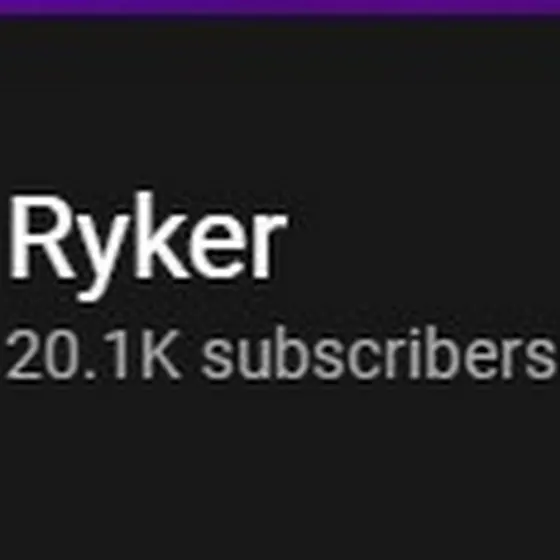
Task: Click the word subscribers below Ryker
Action: 379,354
